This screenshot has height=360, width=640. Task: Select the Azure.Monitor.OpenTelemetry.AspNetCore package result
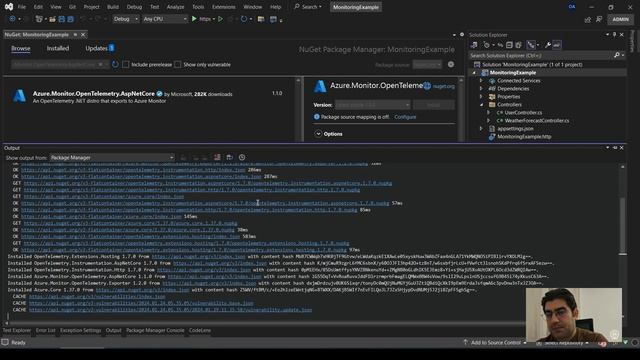pos(150,97)
